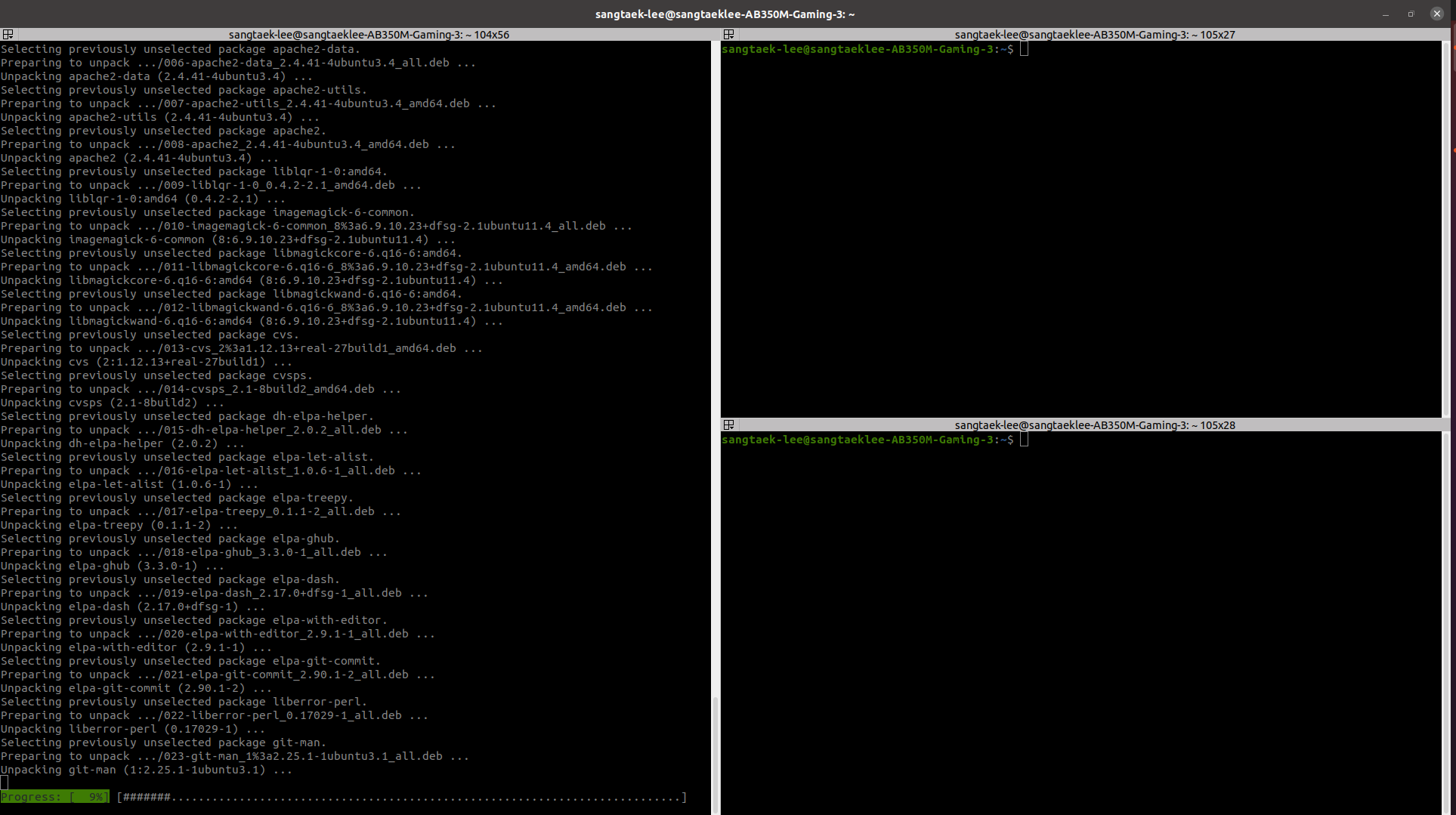Click the top-right pane title bar 105x27

point(1094,35)
